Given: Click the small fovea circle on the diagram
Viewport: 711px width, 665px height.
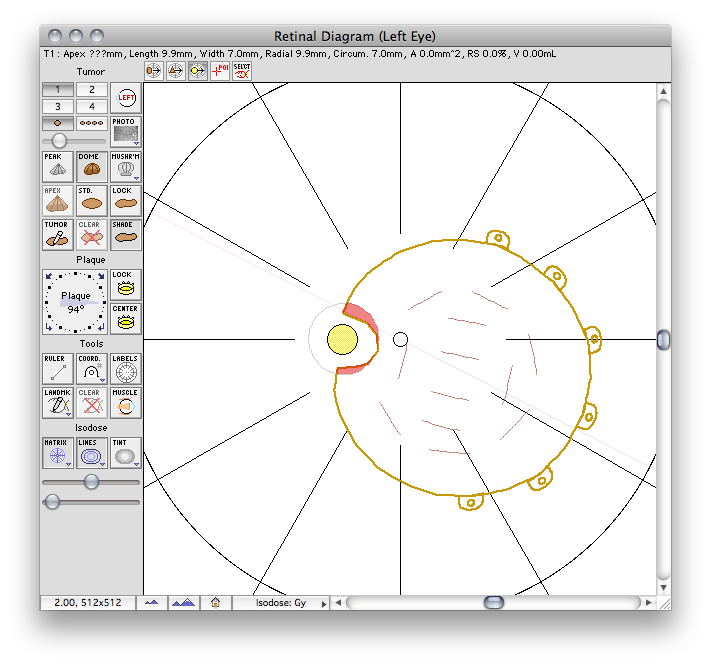Looking at the screenshot, I should pyautogui.click(x=400, y=339).
